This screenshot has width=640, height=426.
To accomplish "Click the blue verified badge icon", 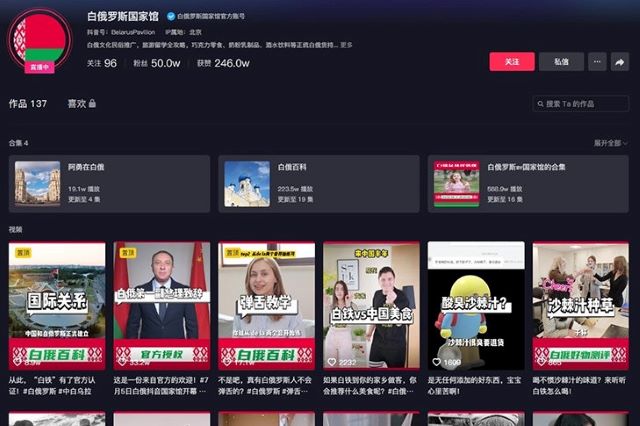I will [x=171, y=16].
